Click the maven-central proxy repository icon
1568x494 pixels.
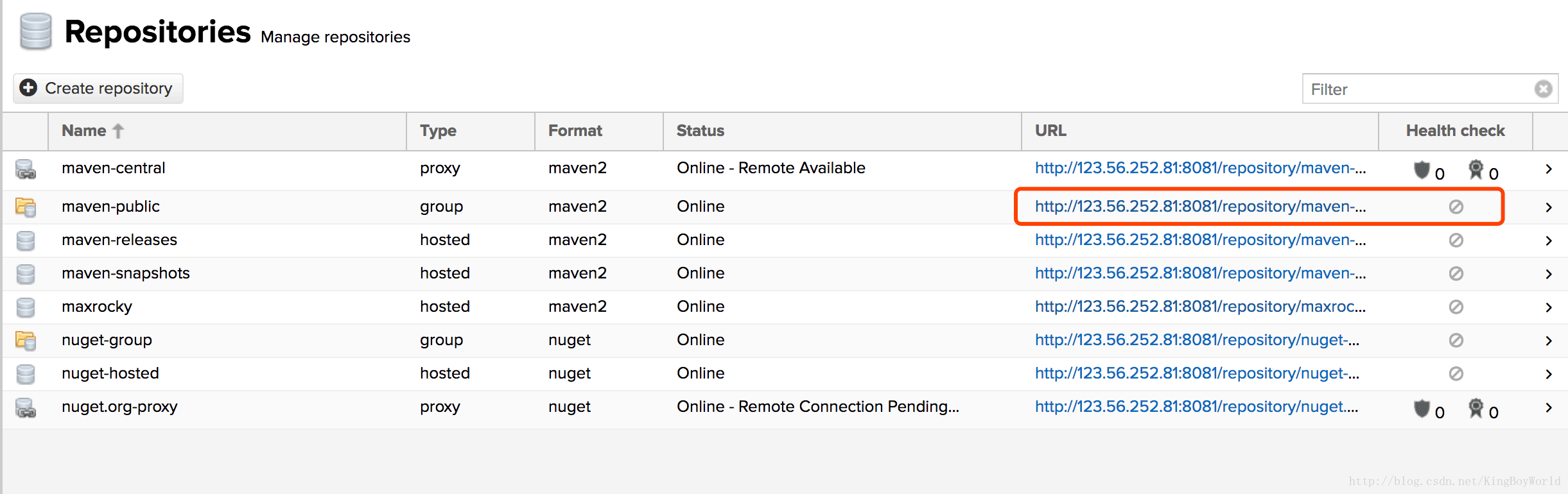pyautogui.click(x=26, y=169)
